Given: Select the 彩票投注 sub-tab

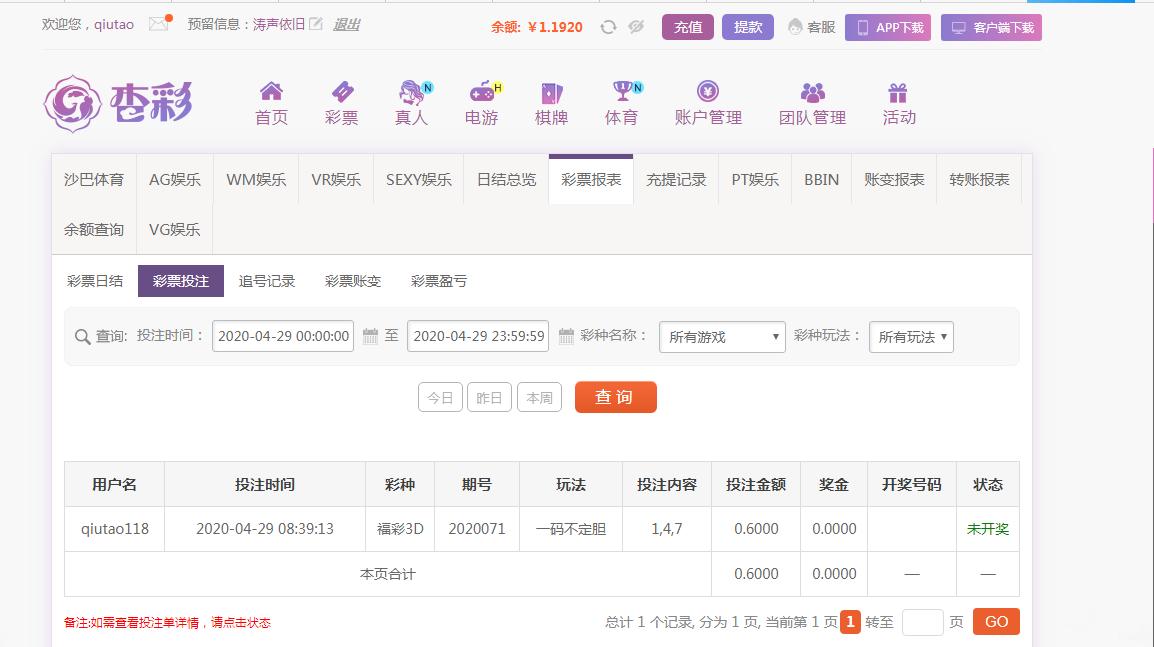Looking at the screenshot, I should click(181, 281).
